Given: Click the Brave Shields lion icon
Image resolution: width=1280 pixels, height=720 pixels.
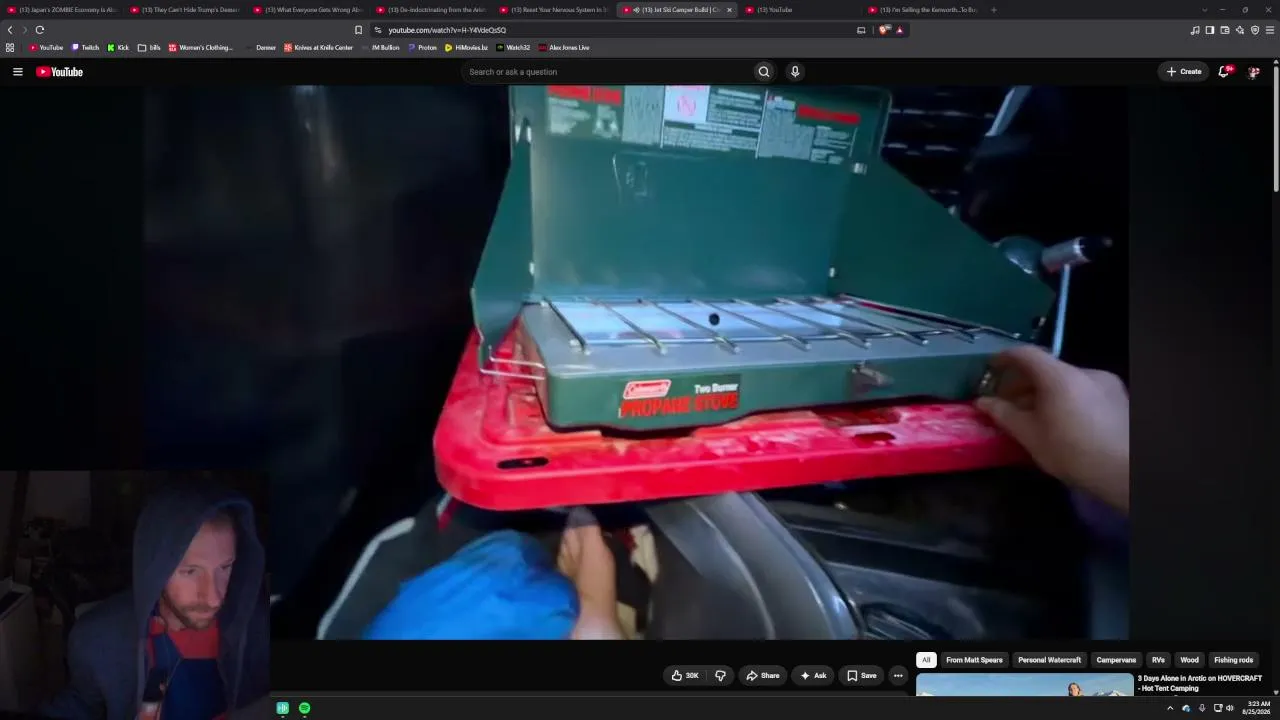Looking at the screenshot, I should click(x=884, y=30).
